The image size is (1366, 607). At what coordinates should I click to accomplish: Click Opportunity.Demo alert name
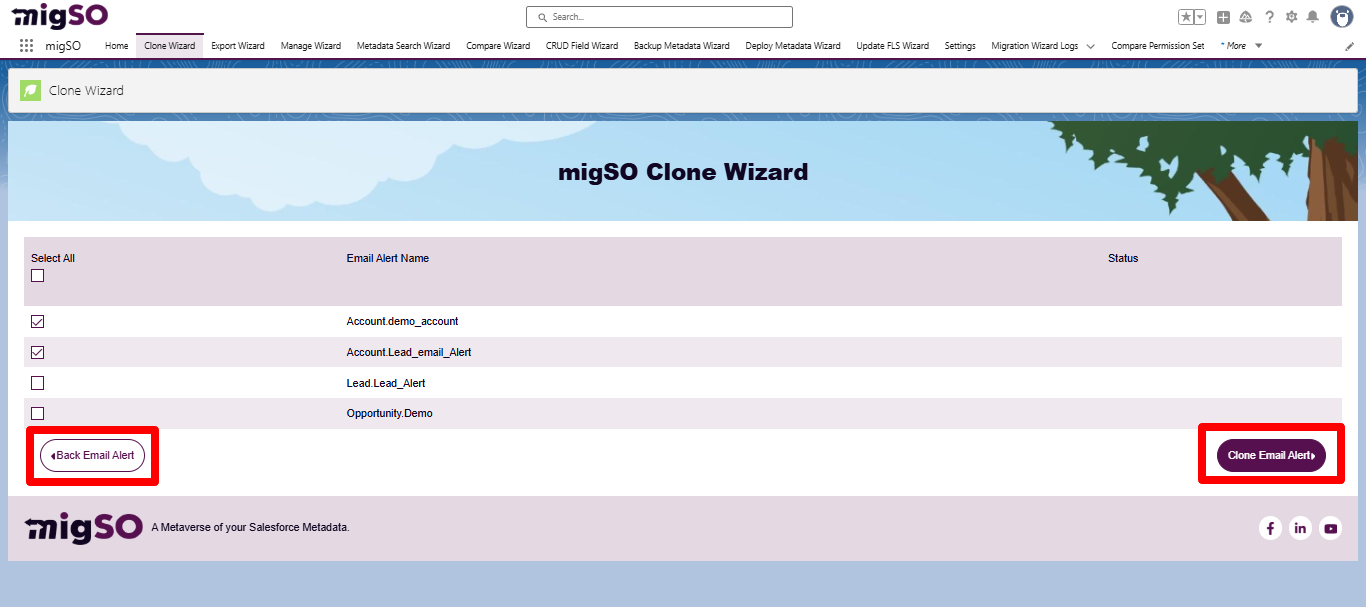pyautogui.click(x=390, y=413)
